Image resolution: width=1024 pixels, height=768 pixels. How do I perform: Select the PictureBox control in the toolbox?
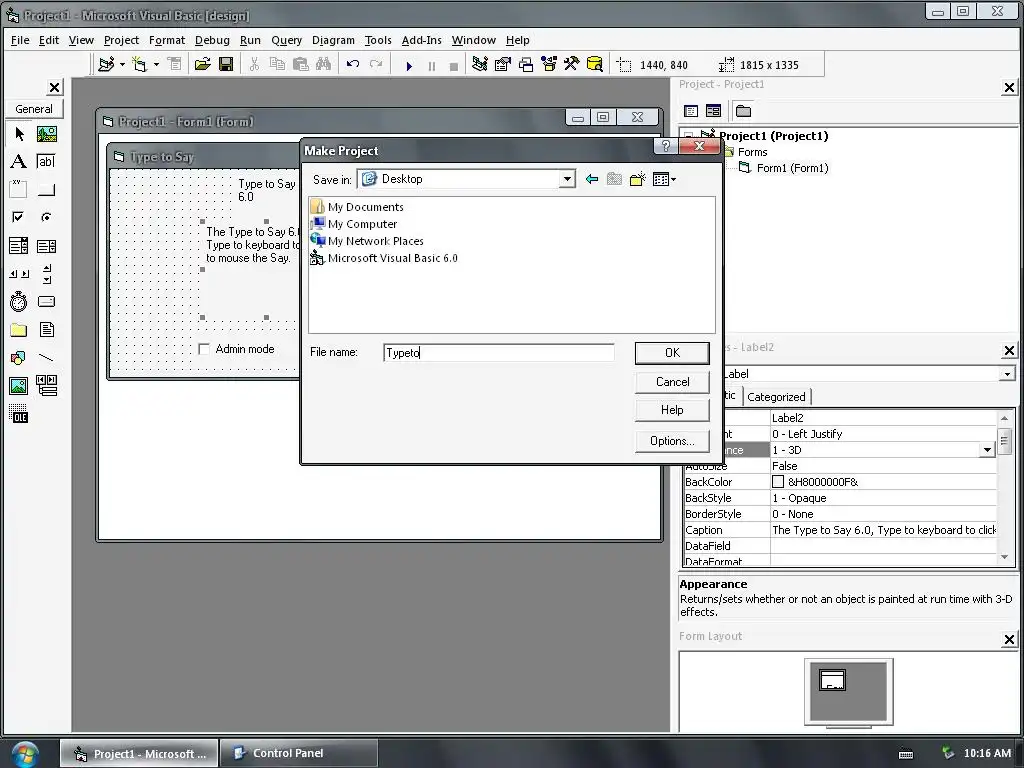[x=46, y=134]
